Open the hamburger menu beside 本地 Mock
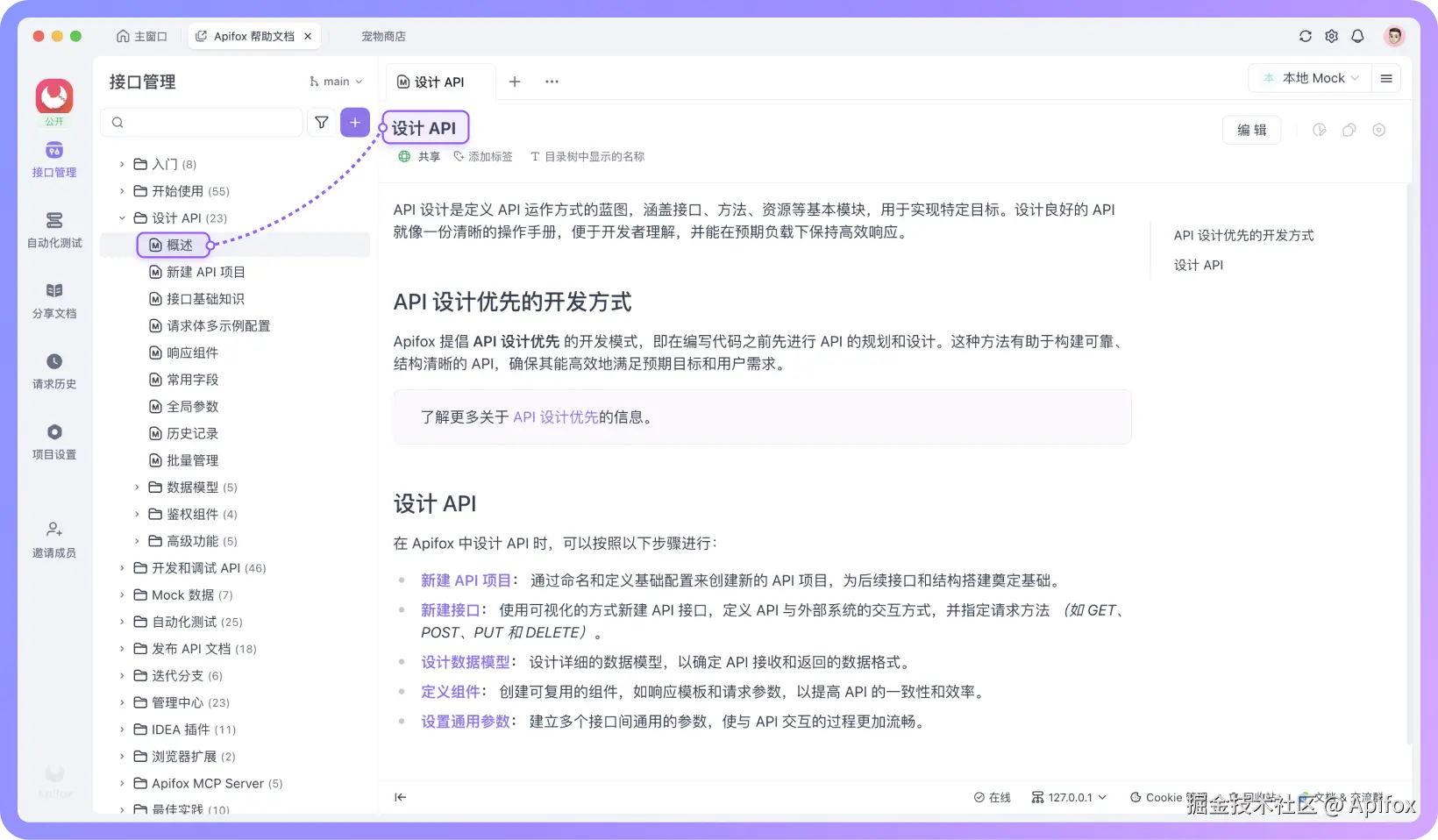The height and width of the screenshot is (840, 1438). [1386, 78]
